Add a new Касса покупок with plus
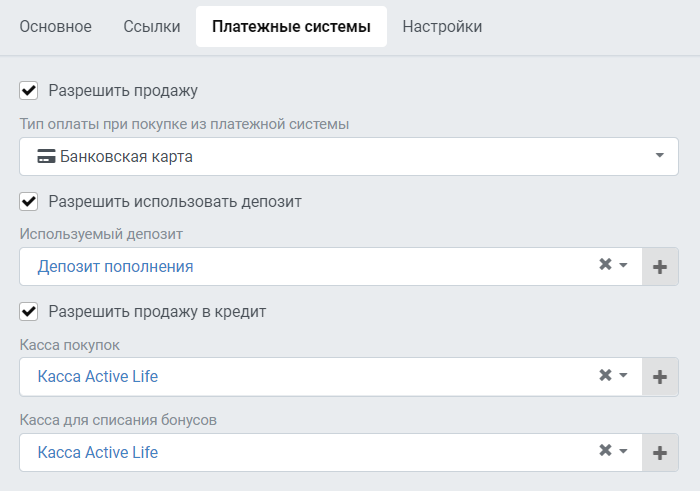This screenshot has height=491, width=700. (x=660, y=377)
